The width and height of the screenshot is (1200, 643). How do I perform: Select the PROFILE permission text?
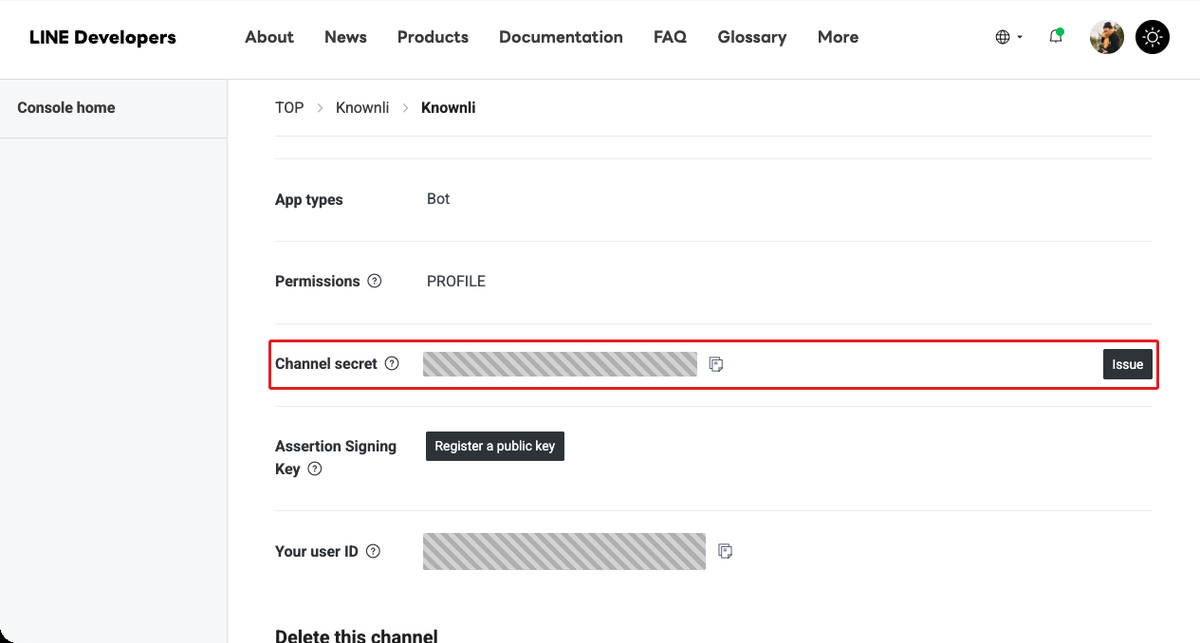click(456, 282)
